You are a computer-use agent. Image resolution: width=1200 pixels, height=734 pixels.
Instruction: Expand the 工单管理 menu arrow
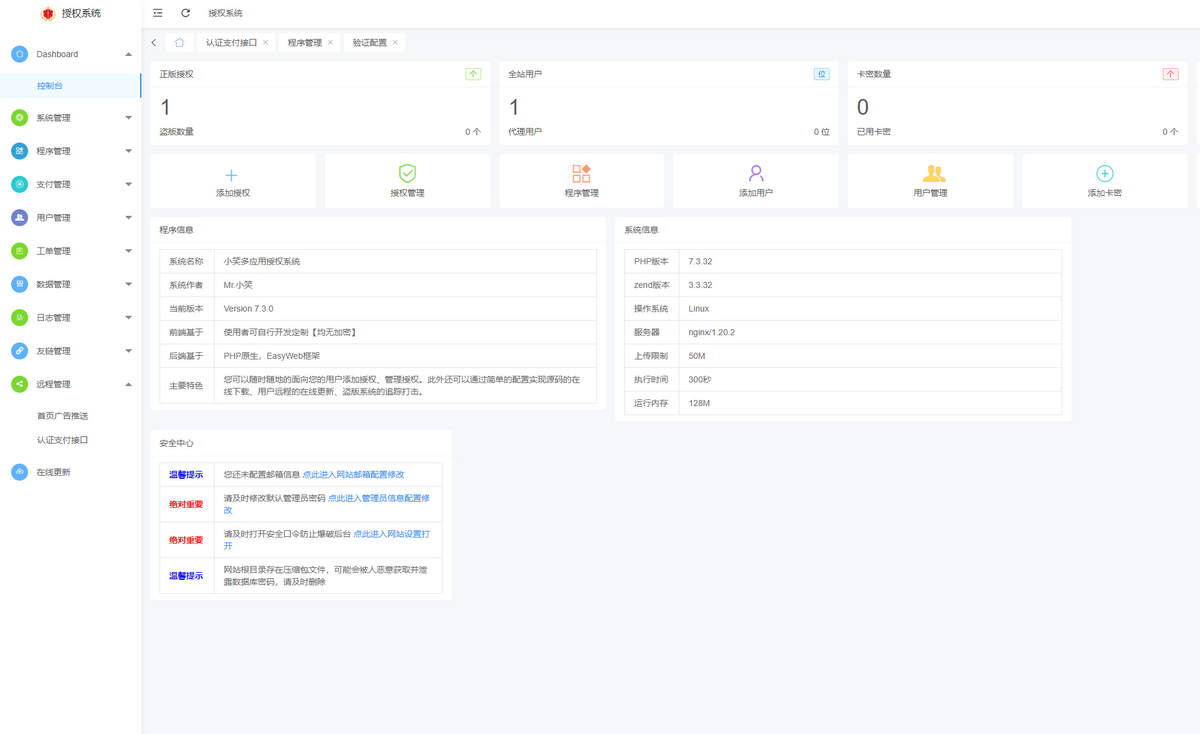pos(128,251)
